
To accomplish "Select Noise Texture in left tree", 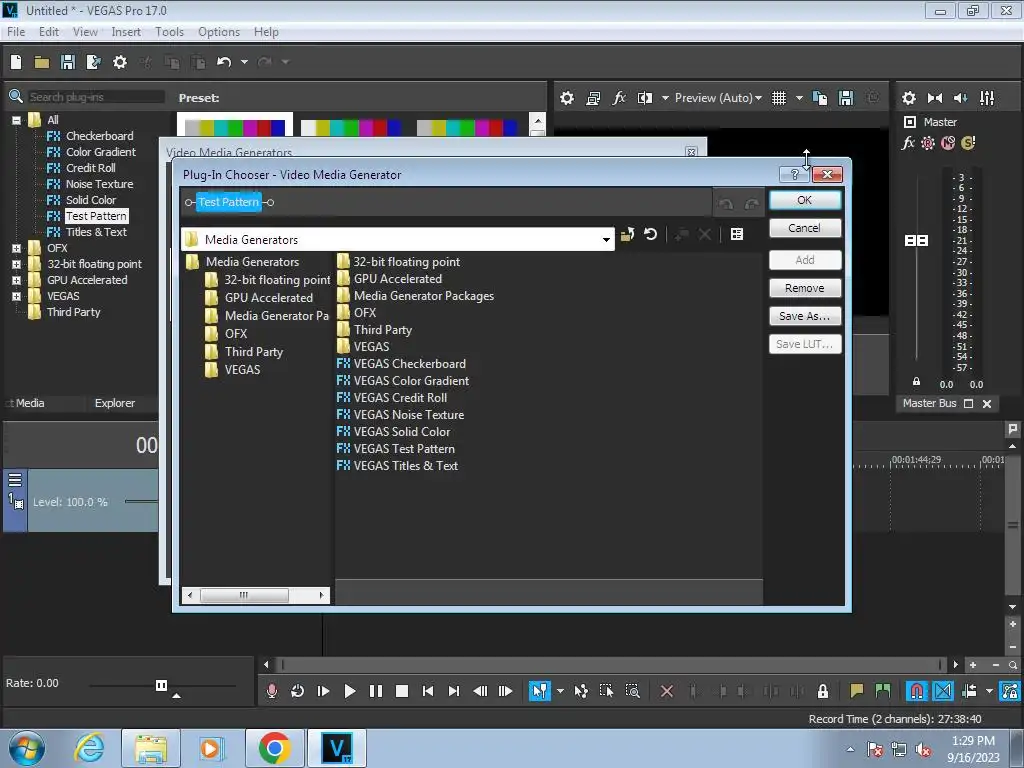I will [x=99, y=184].
